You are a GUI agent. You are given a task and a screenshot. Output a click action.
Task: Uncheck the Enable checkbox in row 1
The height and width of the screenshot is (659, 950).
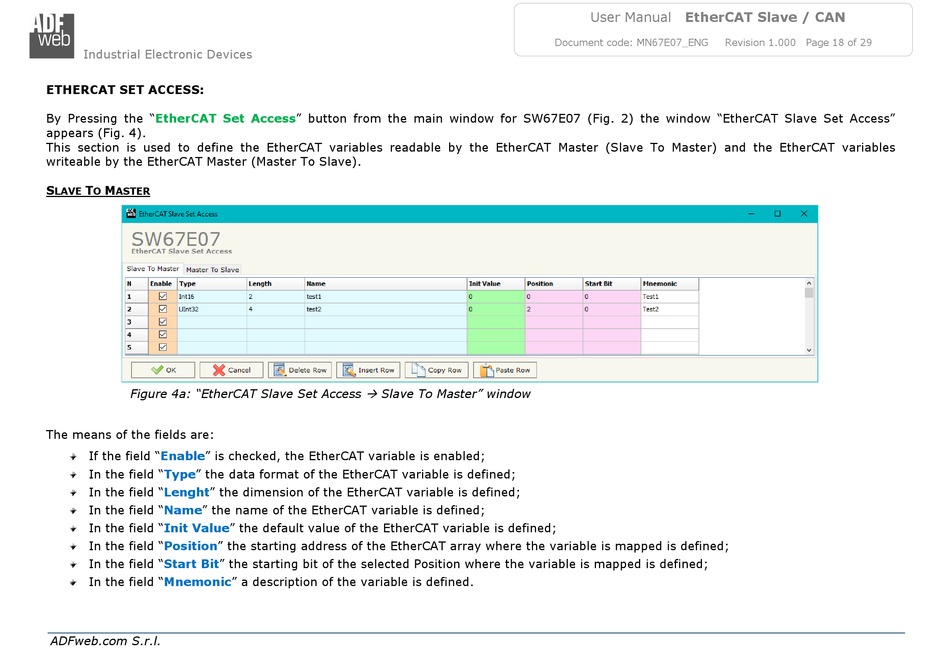click(162, 297)
